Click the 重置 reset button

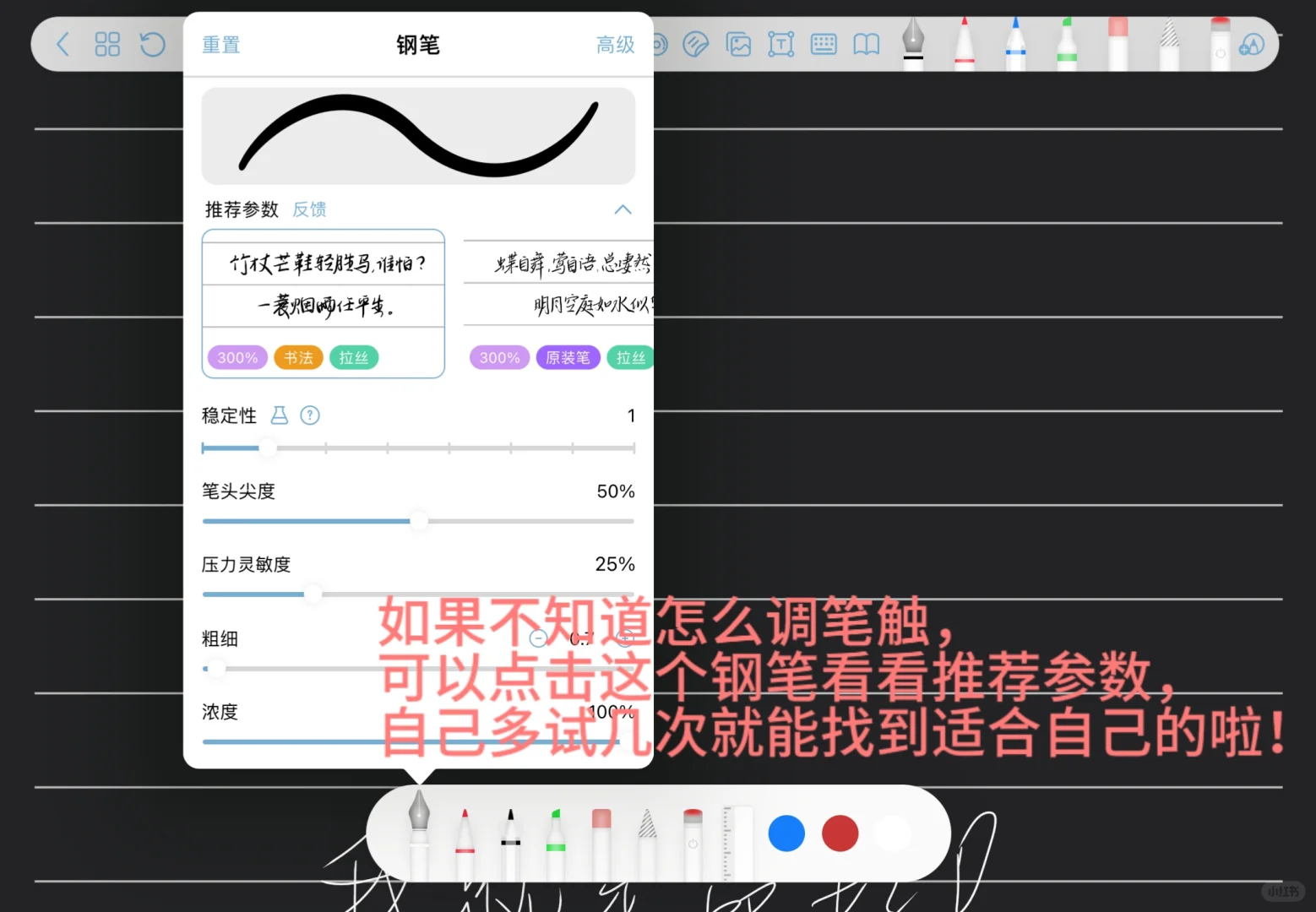pyautogui.click(x=220, y=45)
